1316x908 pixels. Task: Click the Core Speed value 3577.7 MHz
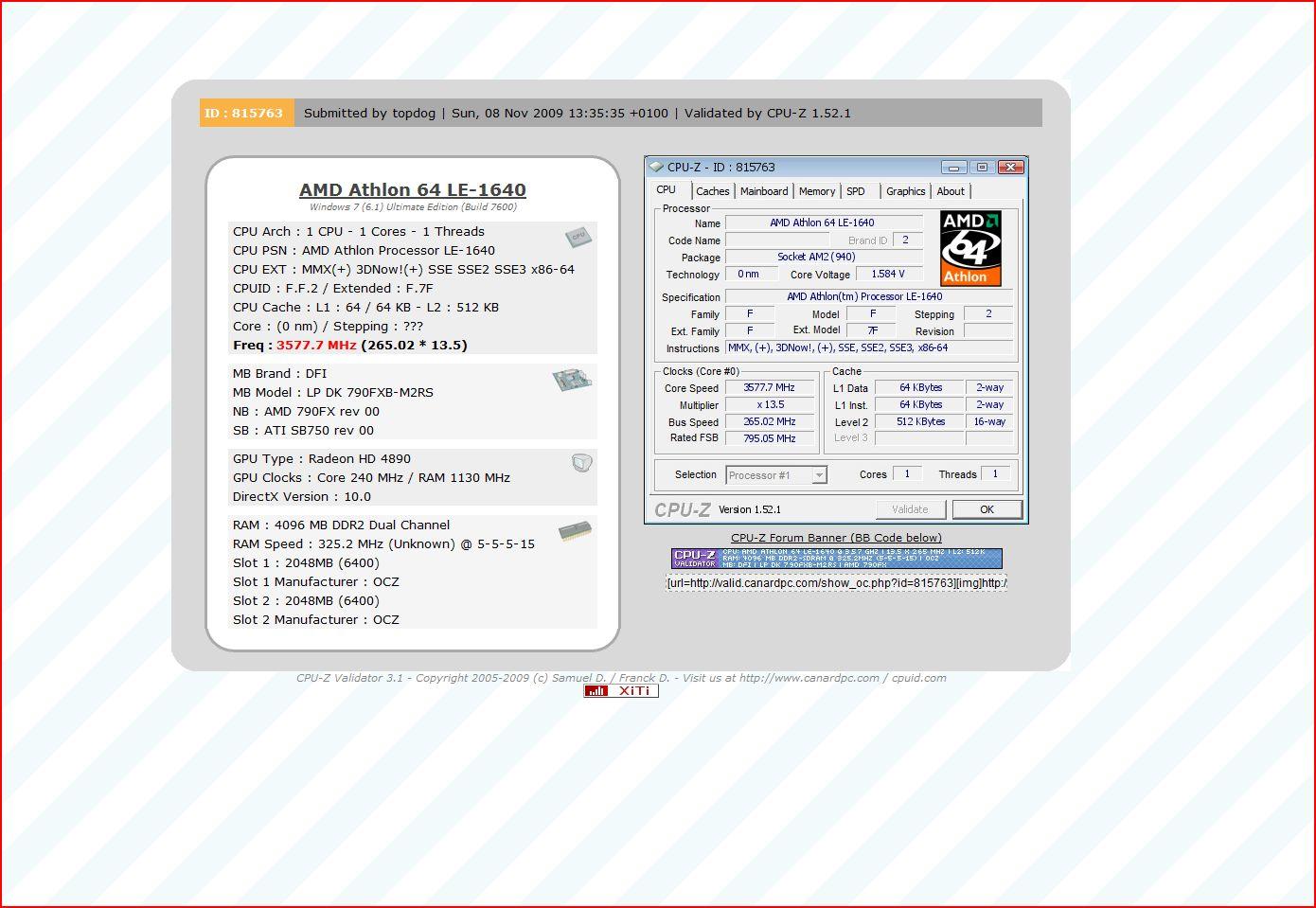pyautogui.click(x=770, y=388)
